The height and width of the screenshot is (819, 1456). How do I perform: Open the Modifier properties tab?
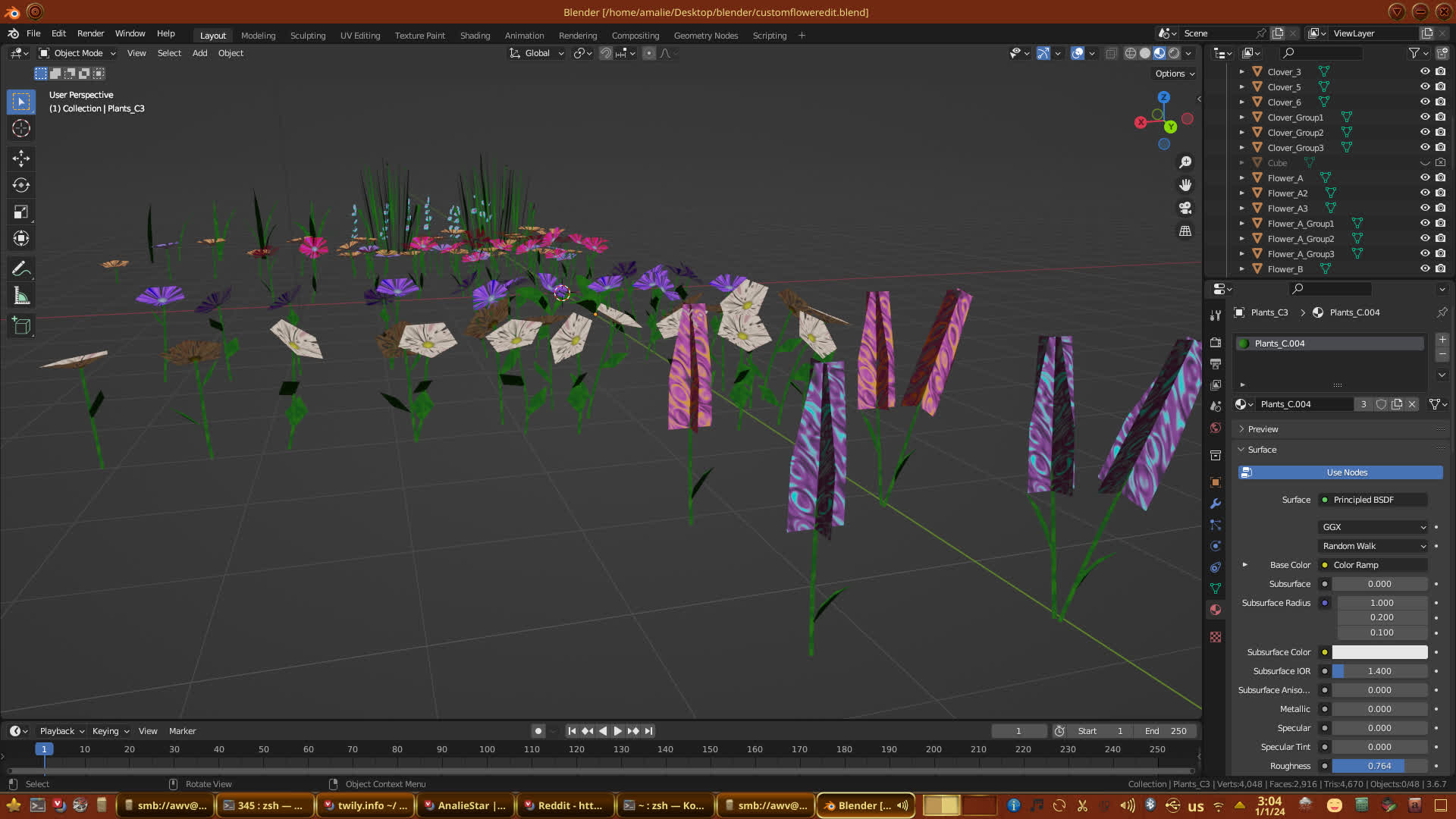(1216, 504)
